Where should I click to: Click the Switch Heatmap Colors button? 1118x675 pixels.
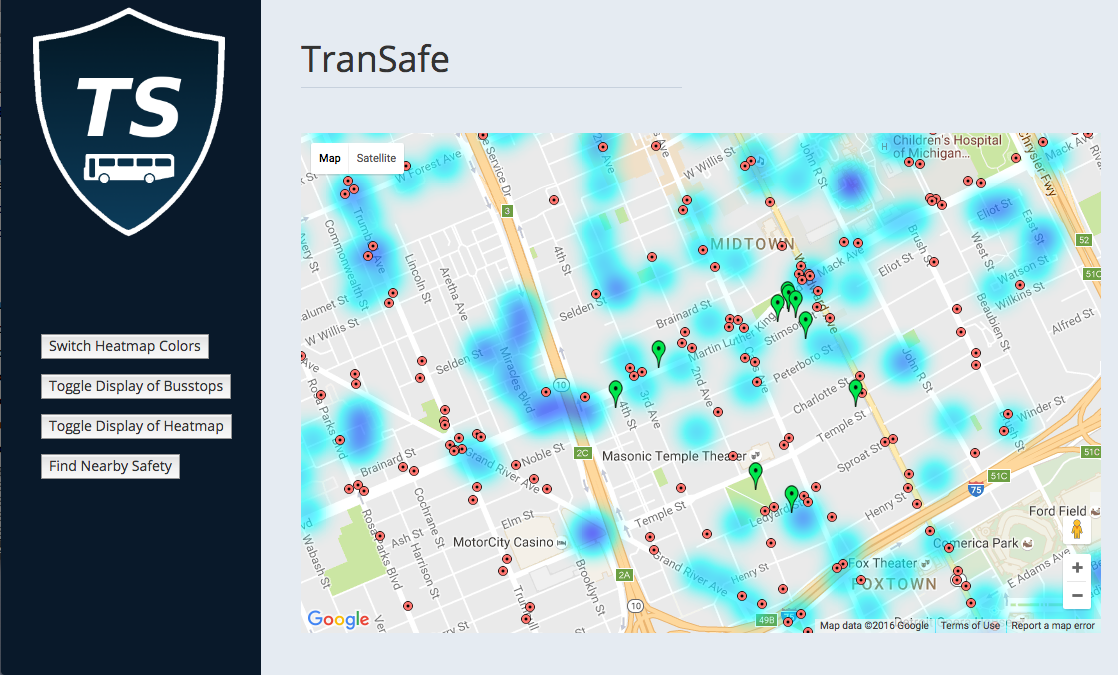tap(125, 346)
